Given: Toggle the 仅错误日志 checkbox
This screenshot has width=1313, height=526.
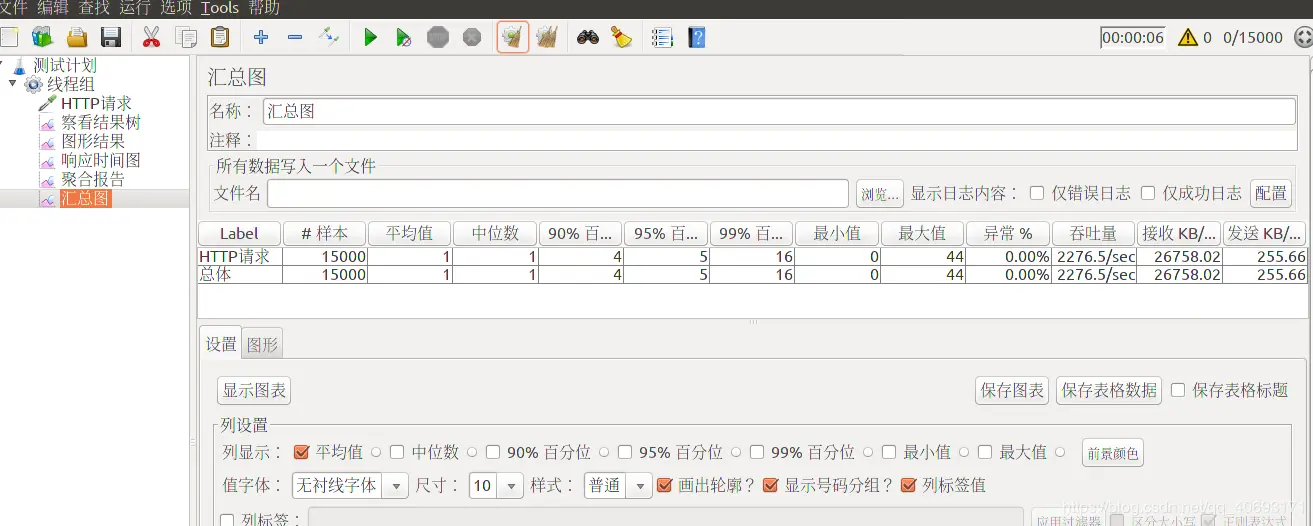Looking at the screenshot, I should (1037, 193).
